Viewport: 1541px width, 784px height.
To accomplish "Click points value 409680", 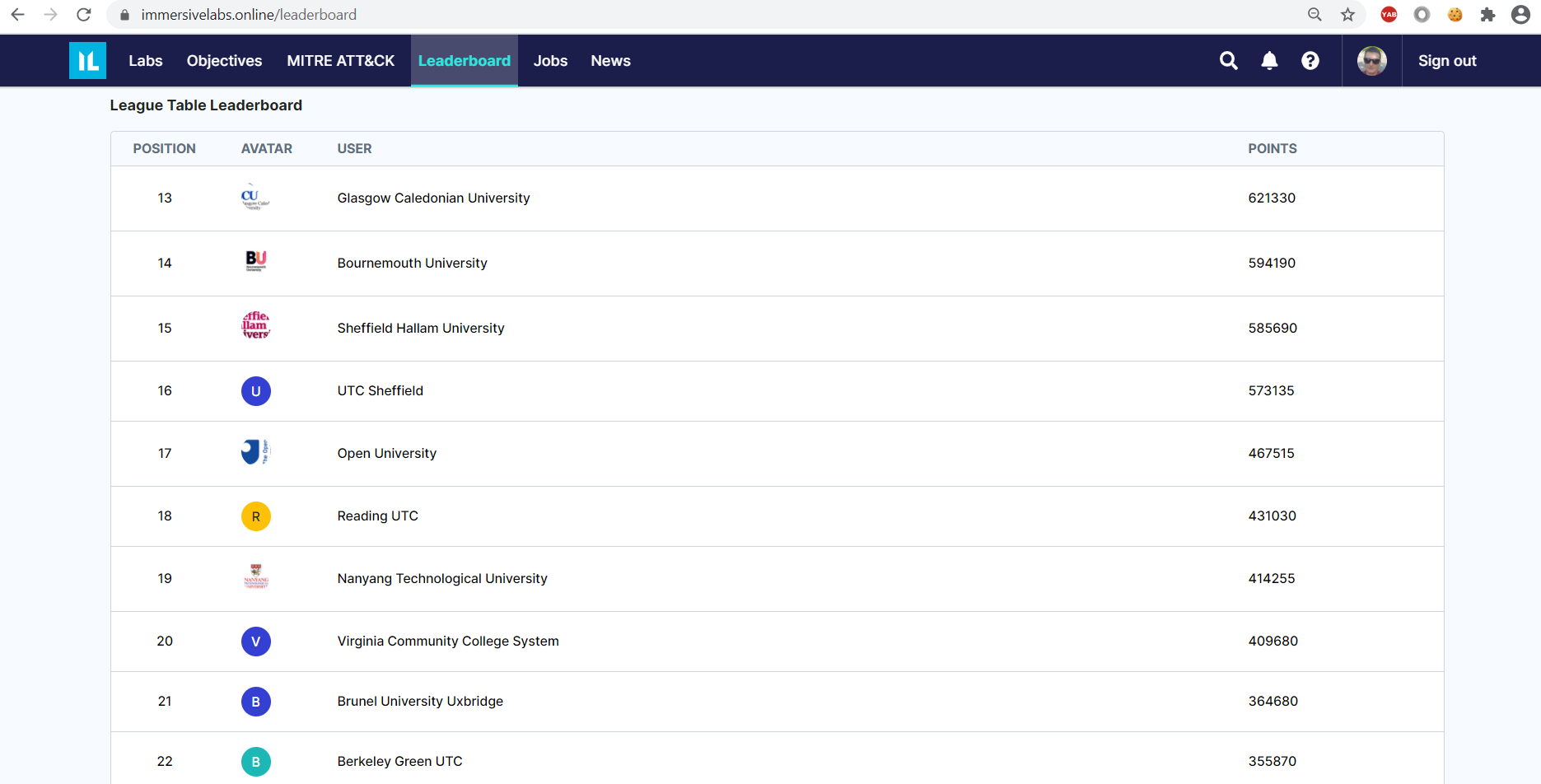I will (x=1272, y=641).
